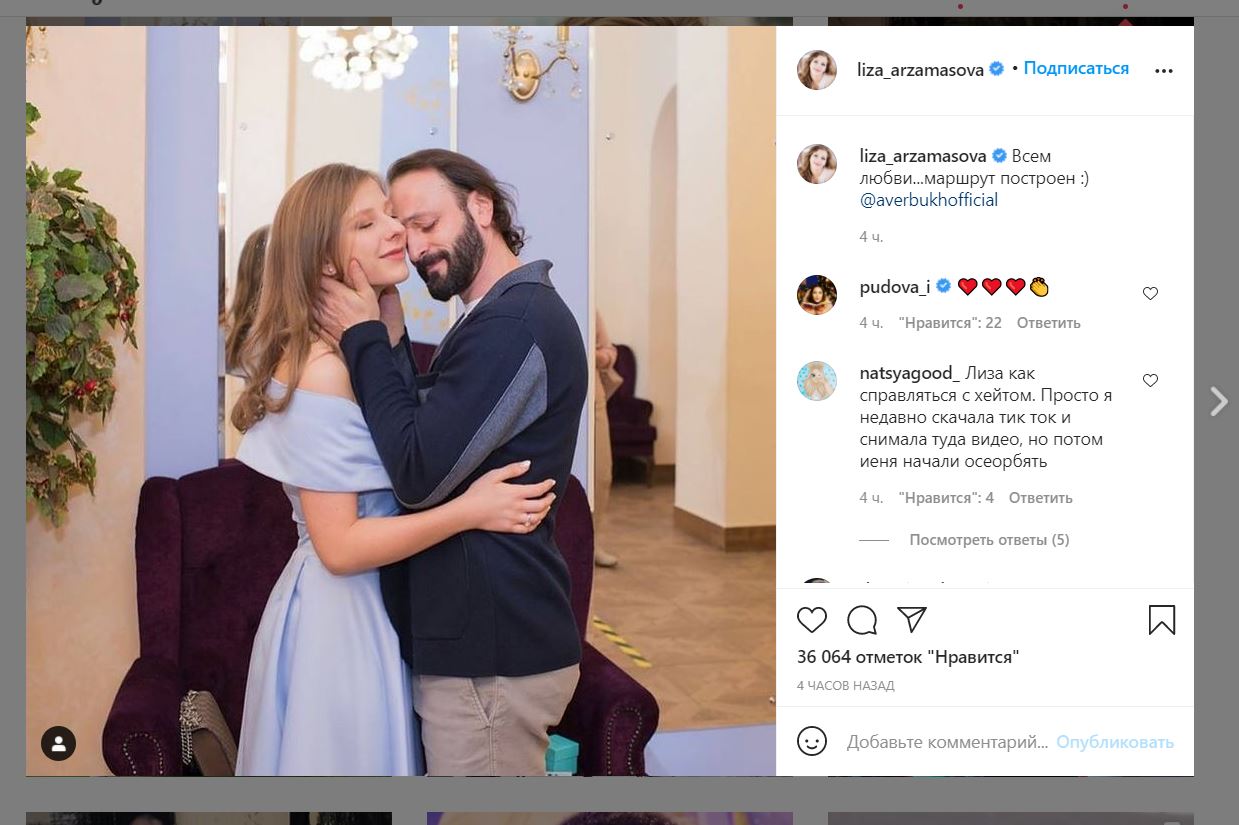Like natsyagood_'s comment
The width and height of the screenshot is (1239, 825).
pyautogui.click(x=1150, y=380)
